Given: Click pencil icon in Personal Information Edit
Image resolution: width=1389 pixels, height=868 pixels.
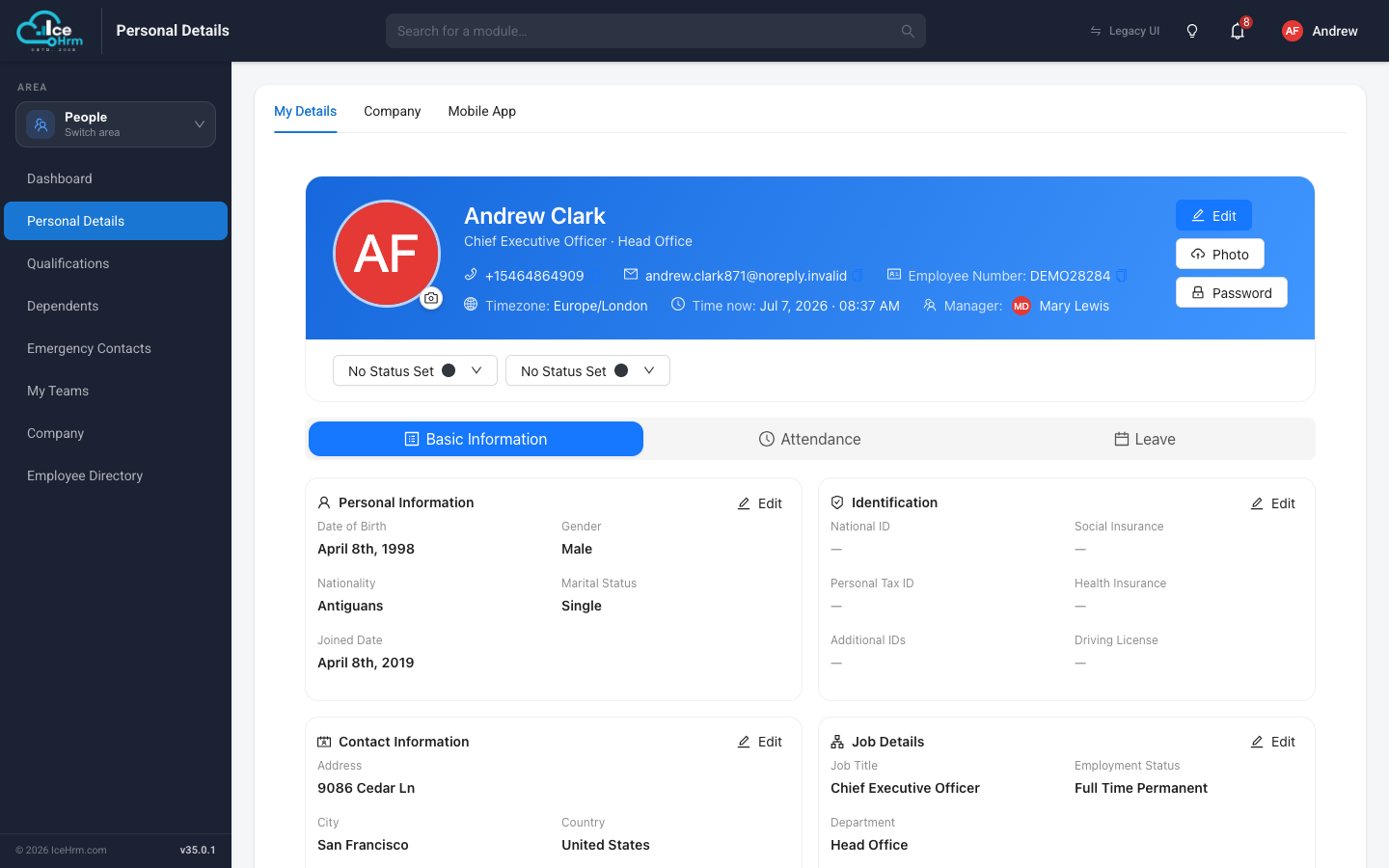Looking at the screenshot, I should 744,503.
